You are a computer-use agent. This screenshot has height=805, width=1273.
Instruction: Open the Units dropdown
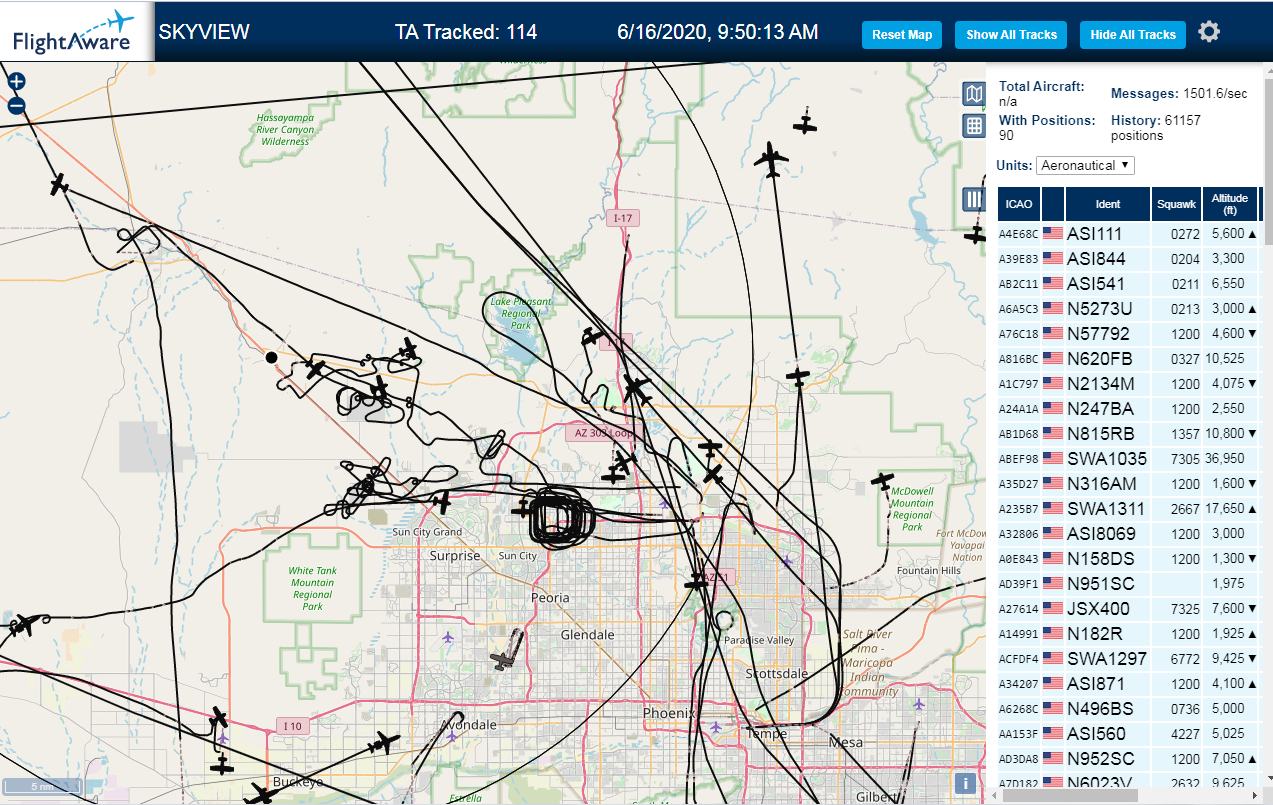(1085, 165)
